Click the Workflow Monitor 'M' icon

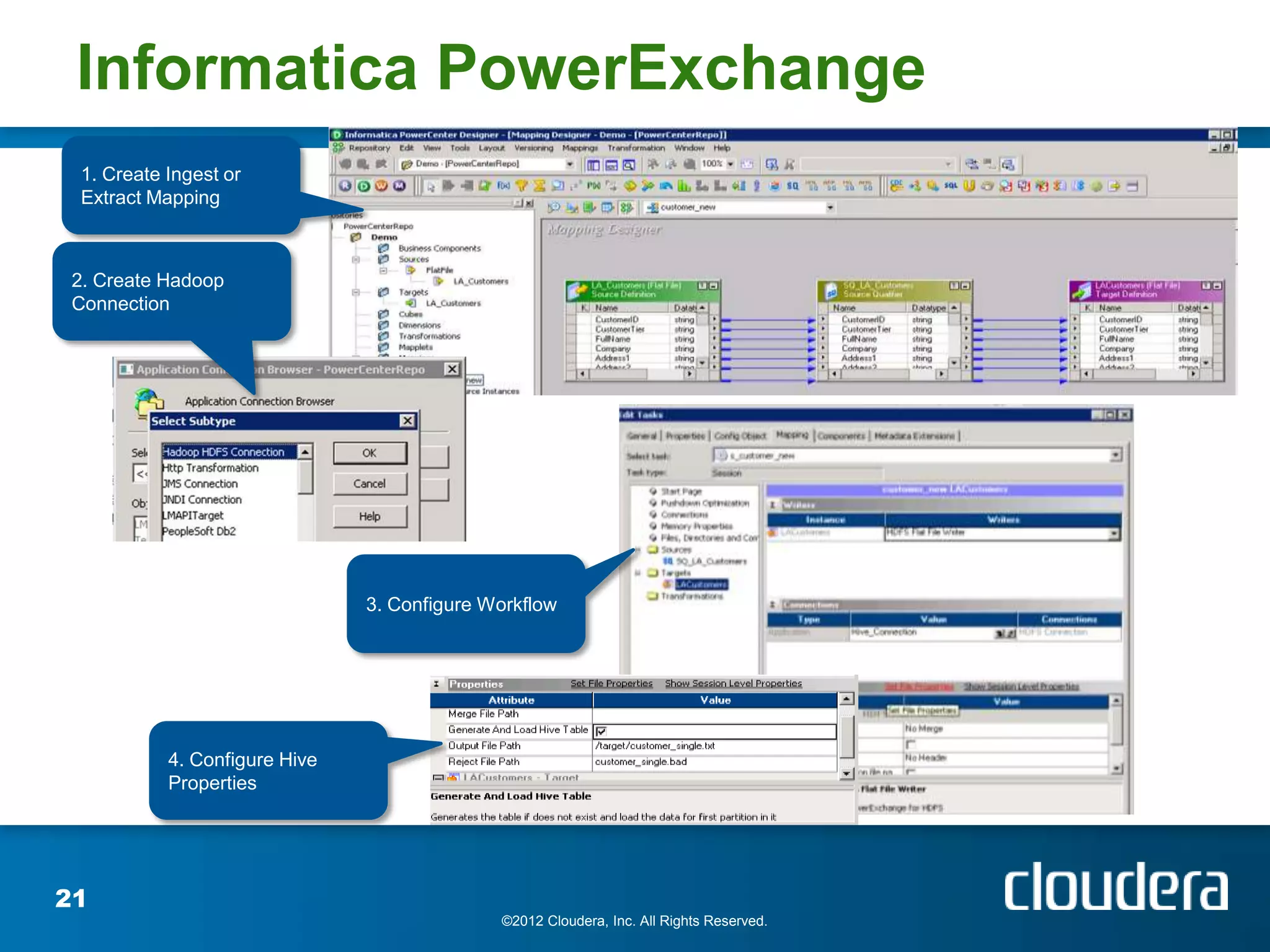399,185
